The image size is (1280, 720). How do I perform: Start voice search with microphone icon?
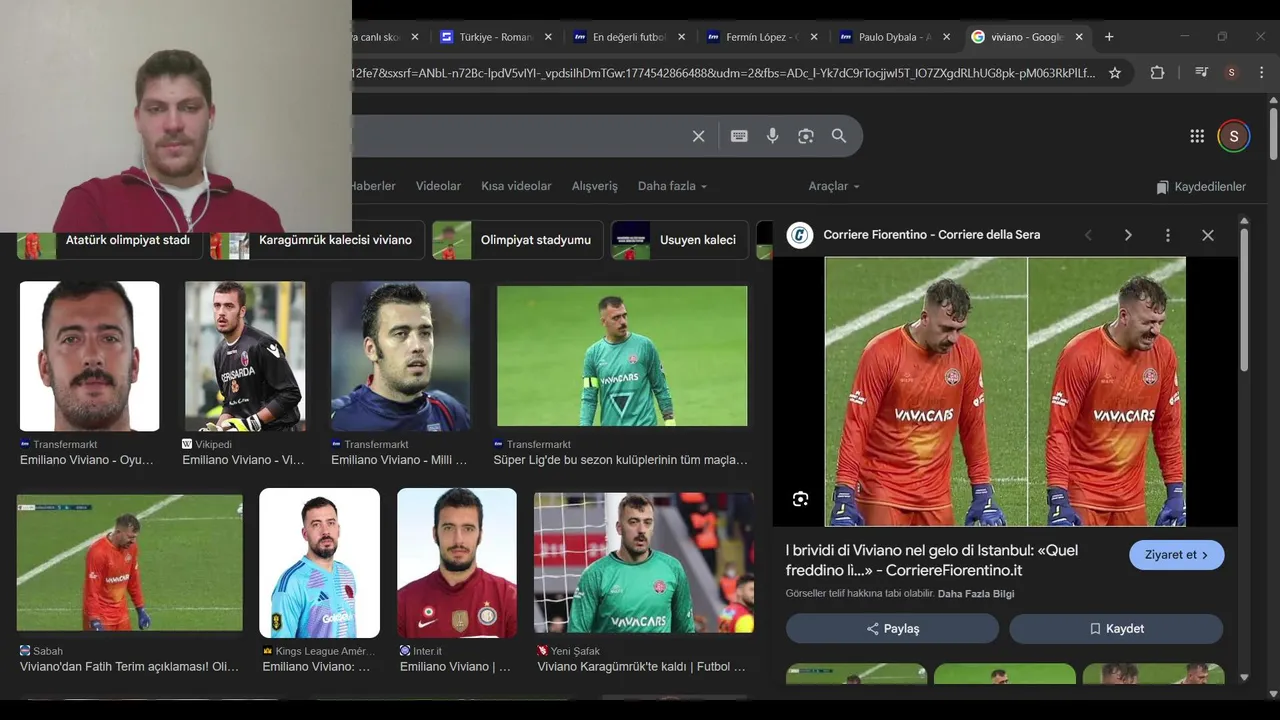click(772, 136)
